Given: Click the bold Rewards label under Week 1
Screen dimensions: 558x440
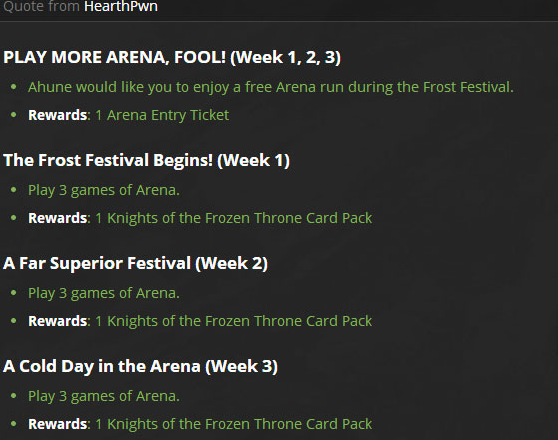Looking at the screenshot, I should [58, 218].
